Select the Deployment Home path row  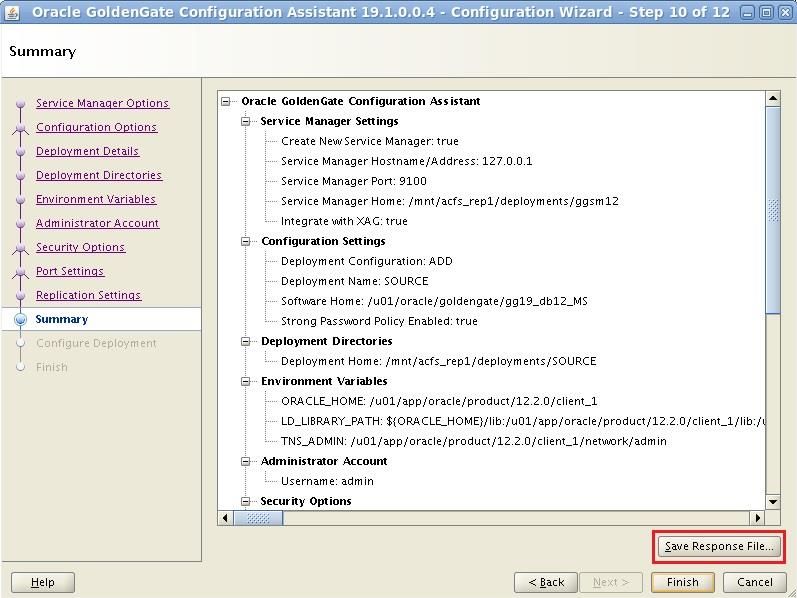tap(439, 362)
